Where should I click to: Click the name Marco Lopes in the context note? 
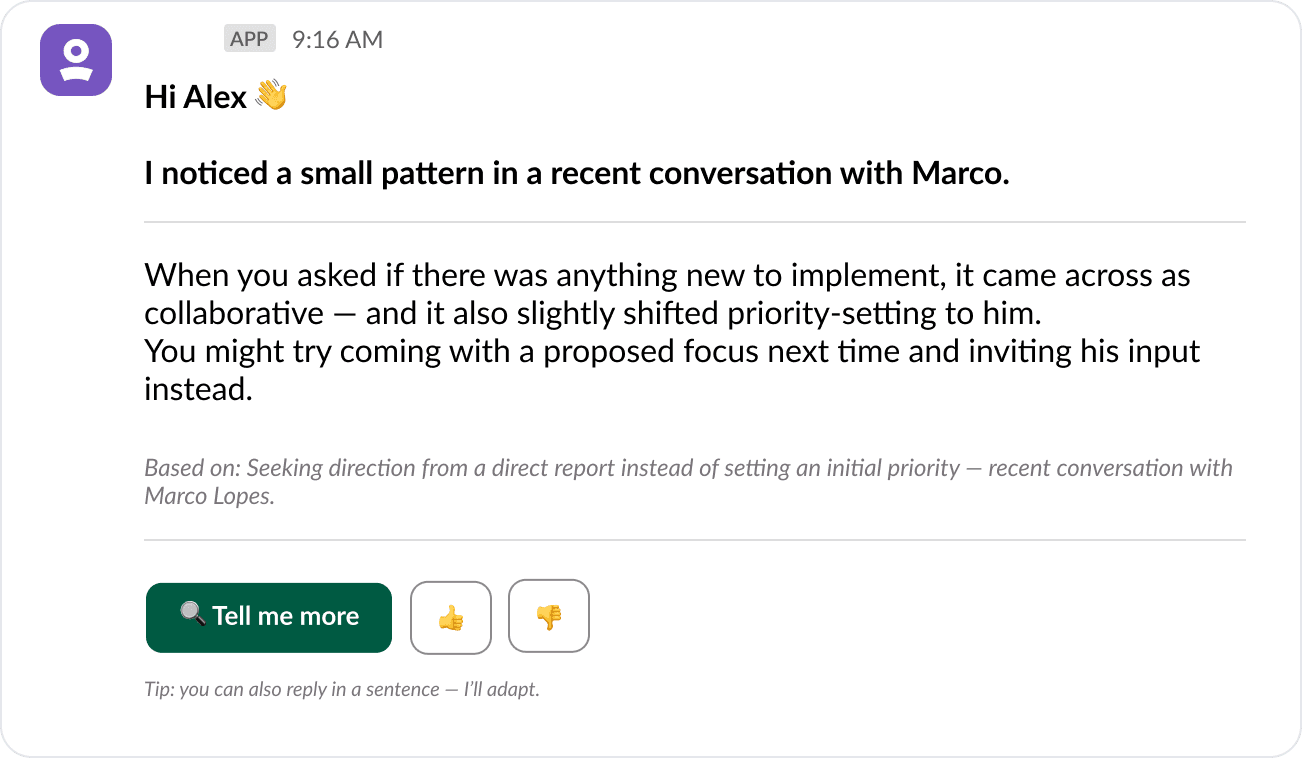point(208,496)
